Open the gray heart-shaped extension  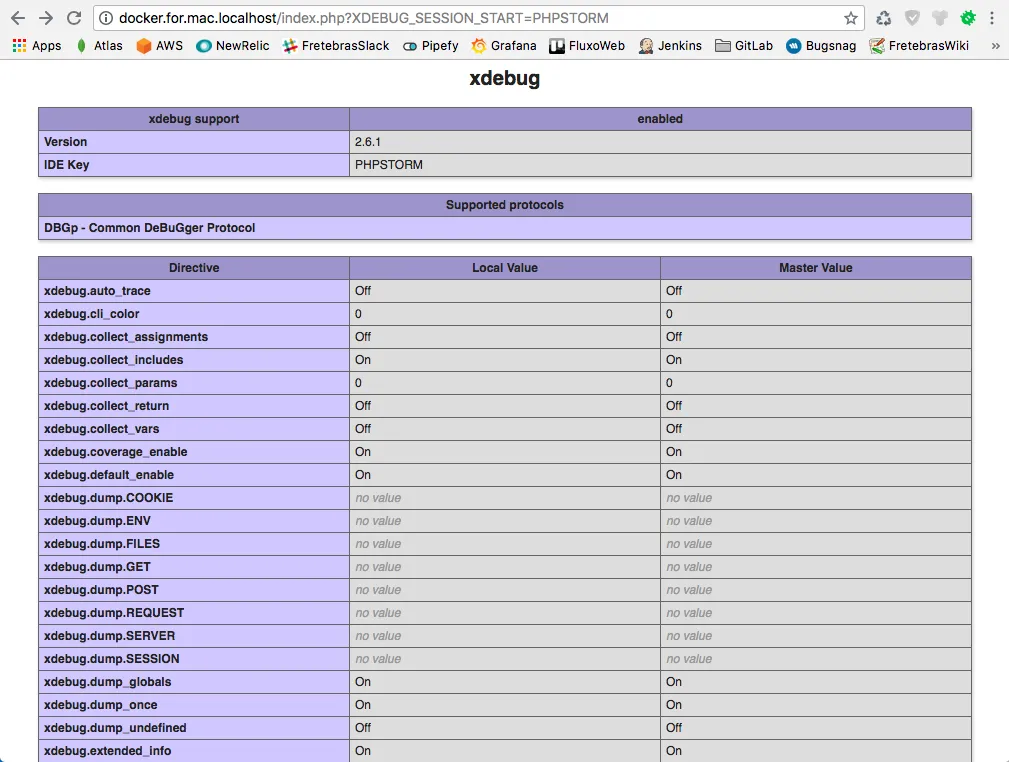click(940, 18)
